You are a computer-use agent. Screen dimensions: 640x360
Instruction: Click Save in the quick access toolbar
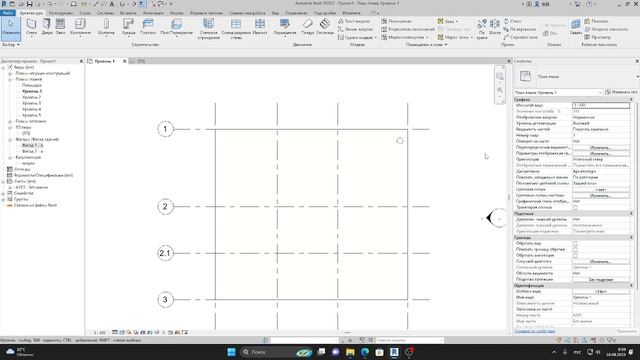click(29, 4)
